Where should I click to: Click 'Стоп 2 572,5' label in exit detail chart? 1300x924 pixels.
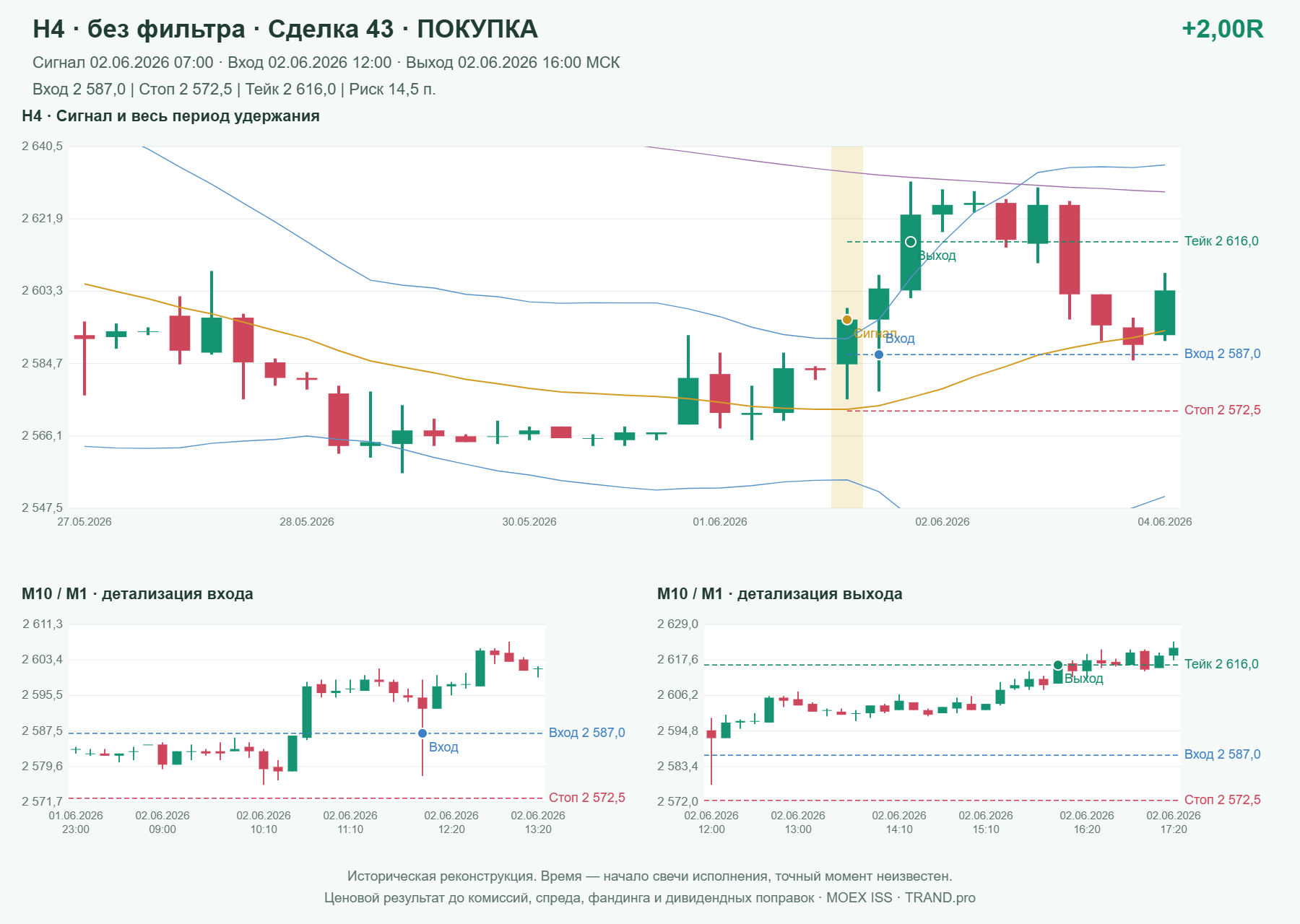[x=1222, y=800]
